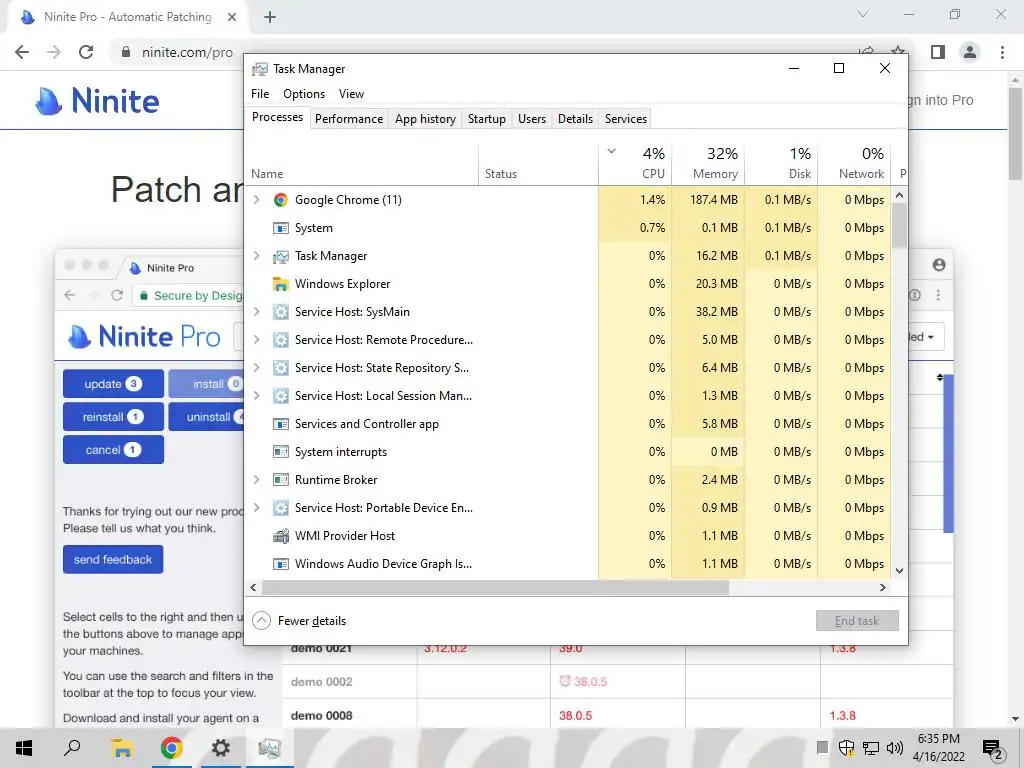Click the Service Host: Portable Device icon
Image resolution: width=1024 pixels, height=768 pixels.
(x=281, y=508)
